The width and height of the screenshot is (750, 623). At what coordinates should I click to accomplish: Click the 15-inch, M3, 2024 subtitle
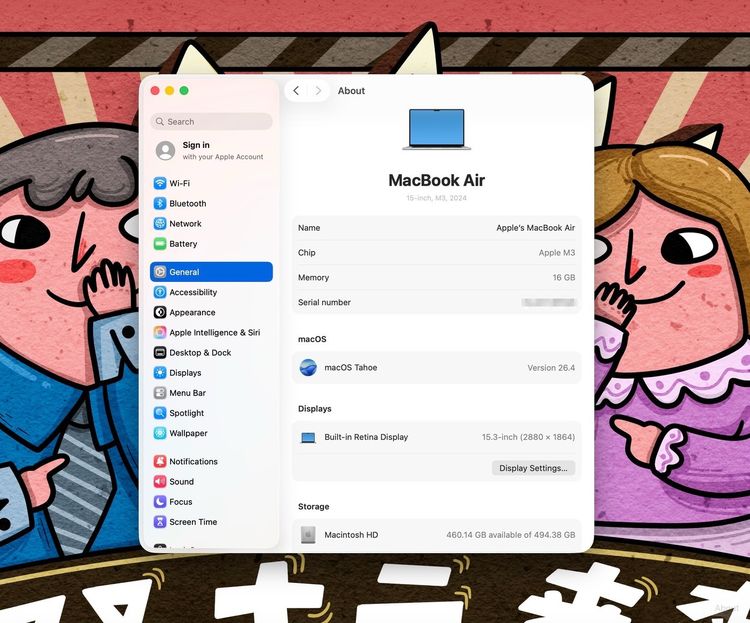pyautogui.click(x=436, y=198)
